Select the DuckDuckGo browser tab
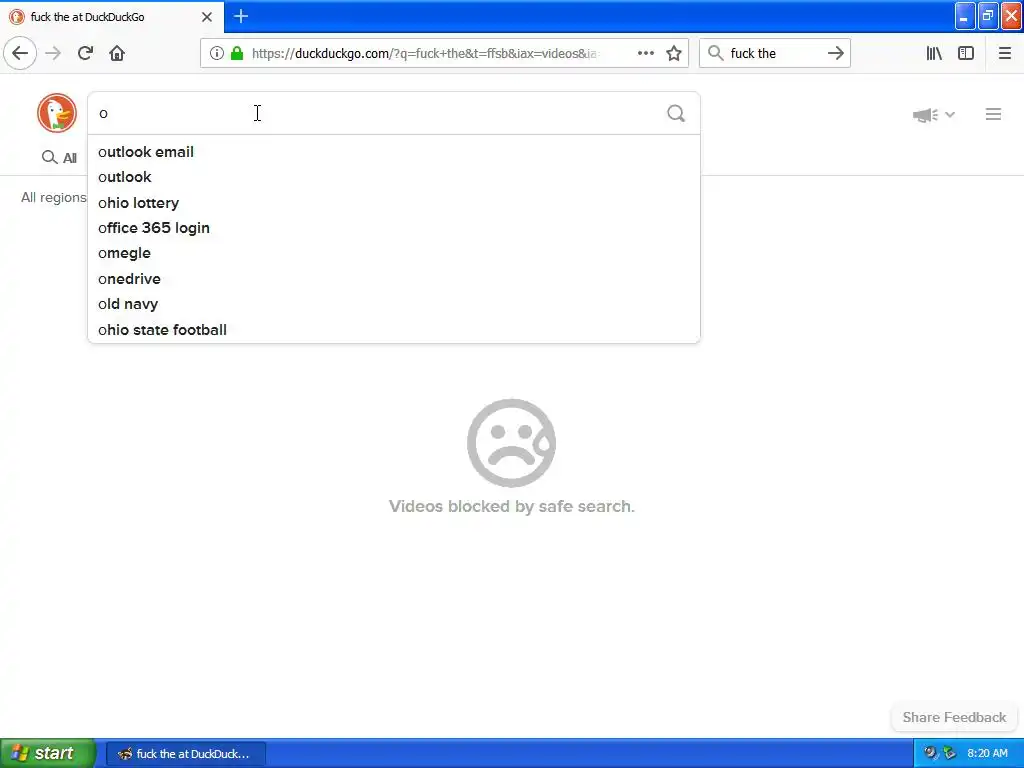 [x=111, y=17]
